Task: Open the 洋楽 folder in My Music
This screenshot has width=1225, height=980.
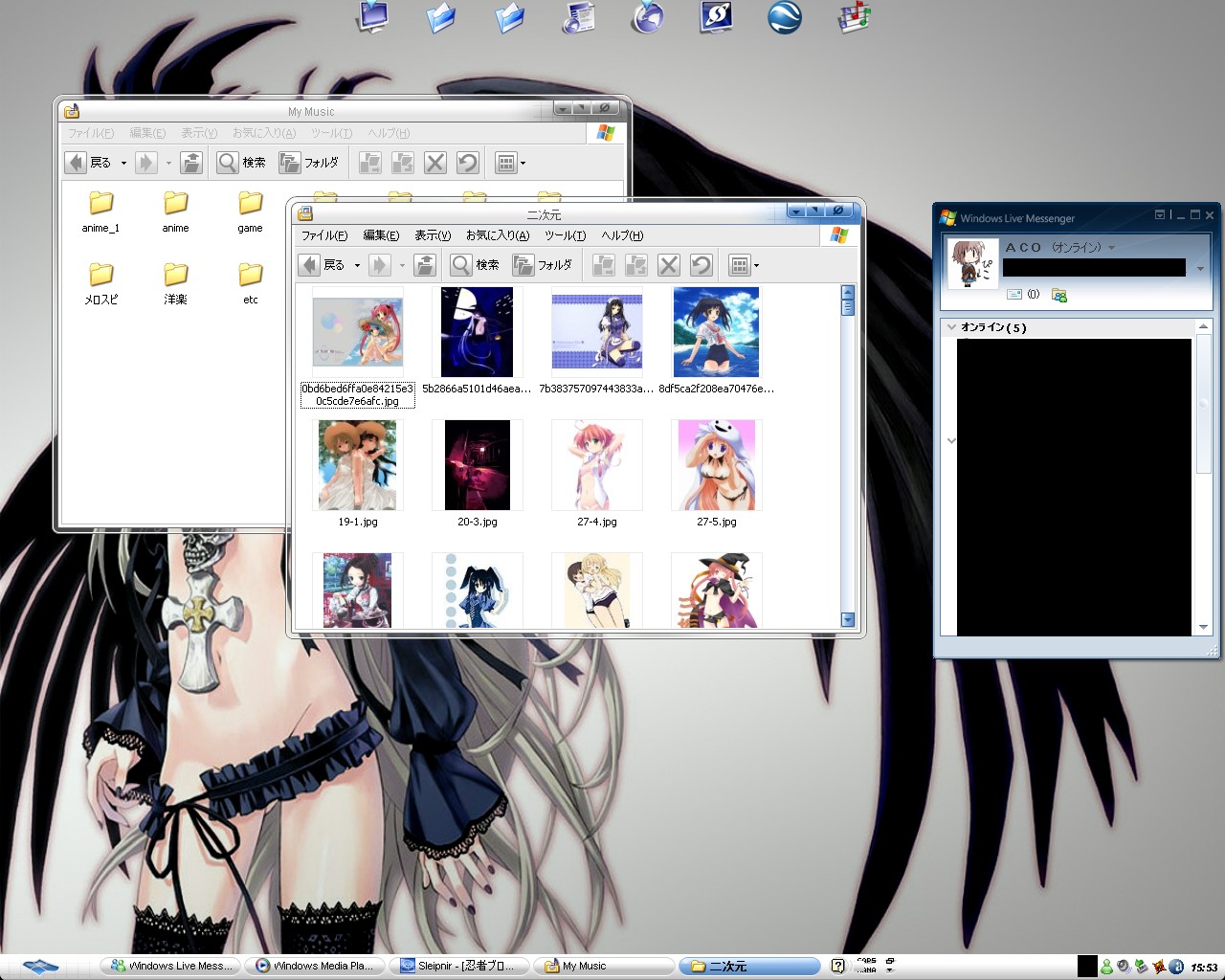Action: pos(175,283)
